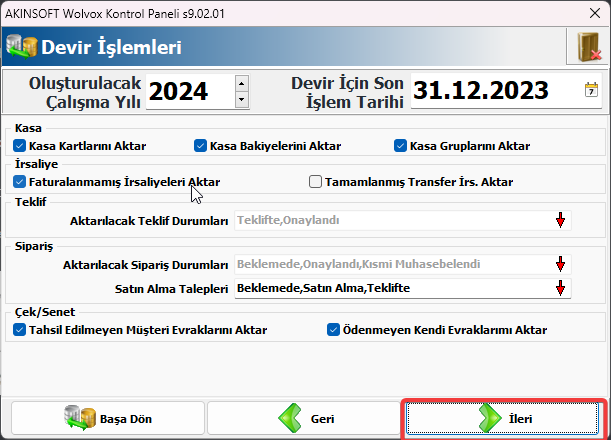Click the AKINSOFT Wolvox Kontrol Paneli title text
The height and width of the screenshot is (440, 611).
point(115,14)
